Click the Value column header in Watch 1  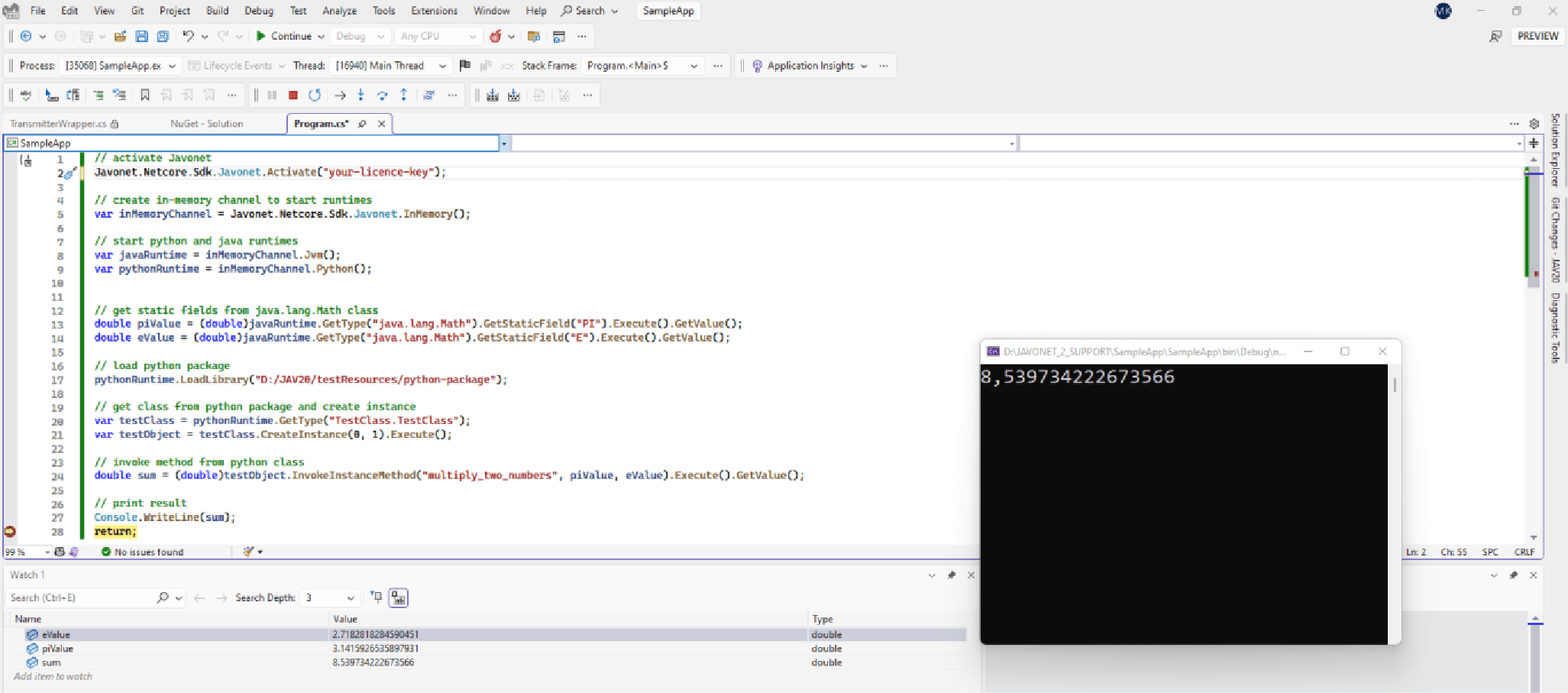[345, 619]
